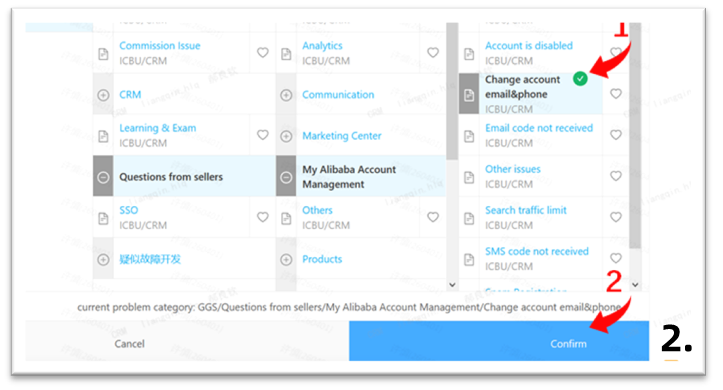This screenshot has width=723, height=390.
Task: Favorite Commission Issue with its heart icon
Action: pos(263,53)
